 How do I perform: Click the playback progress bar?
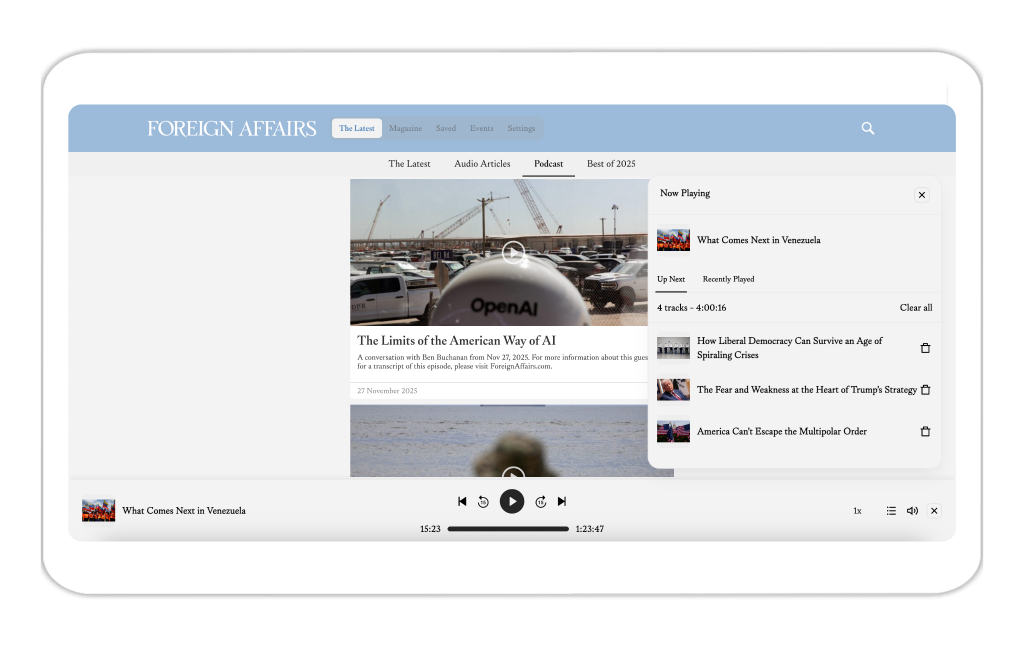pos(508,529)
